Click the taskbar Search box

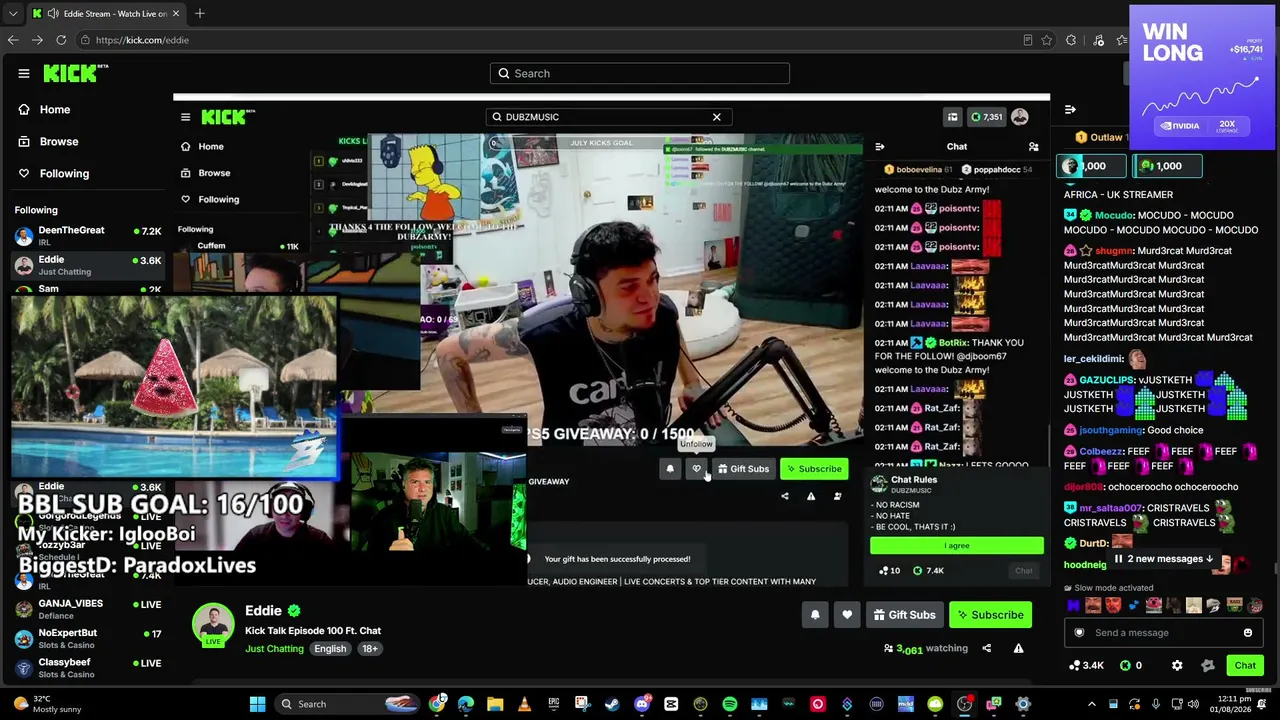click(347, 704)
